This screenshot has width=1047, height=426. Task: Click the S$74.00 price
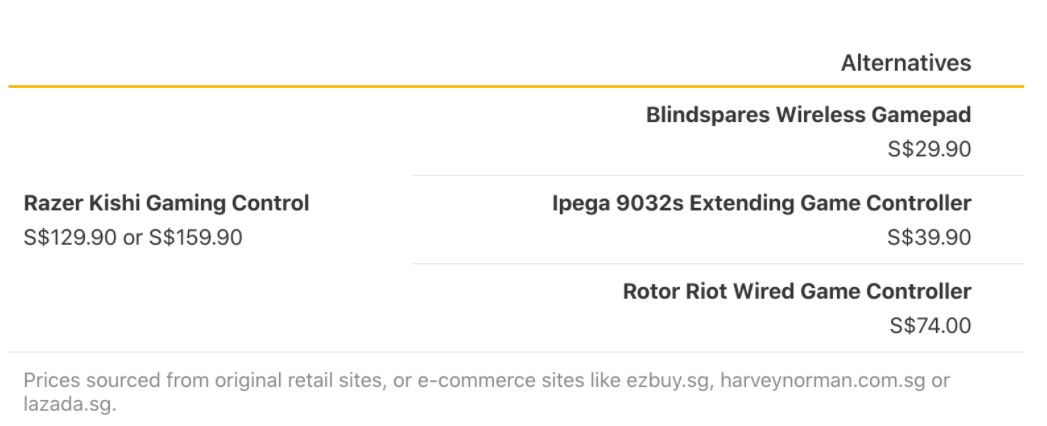[x=930, y=326]
